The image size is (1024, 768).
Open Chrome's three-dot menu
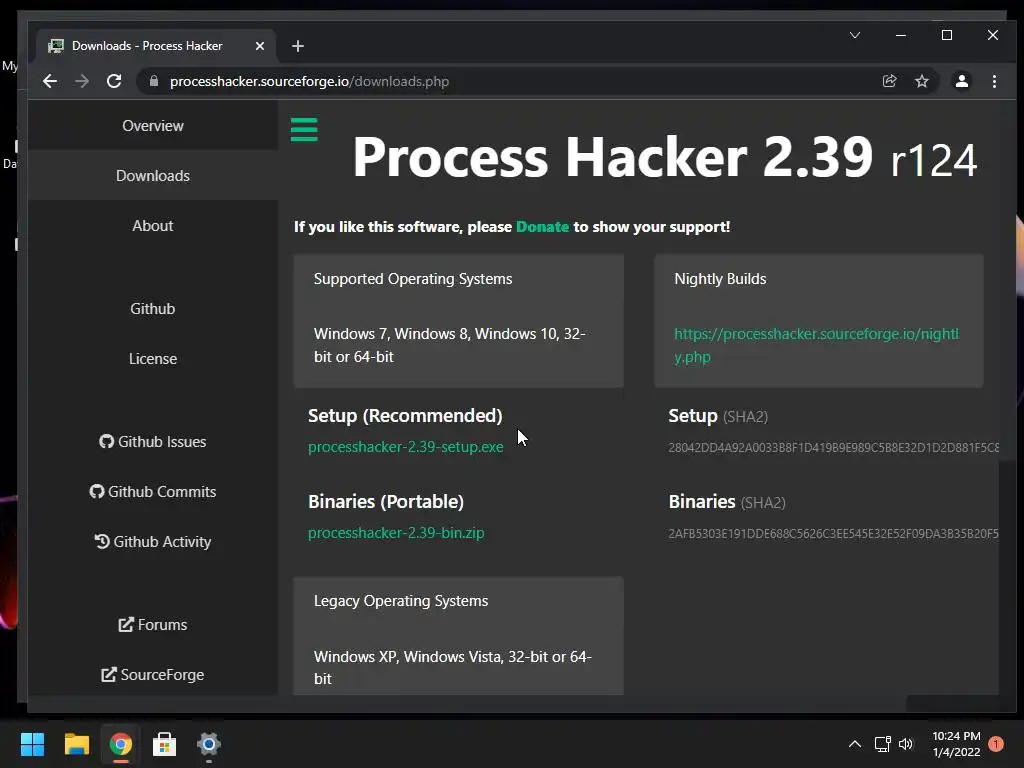(x=994, y=81)
